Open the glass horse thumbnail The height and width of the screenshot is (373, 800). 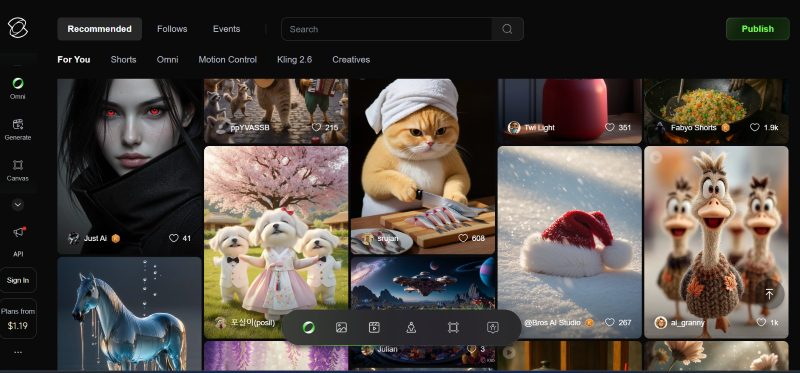point(130,314)
